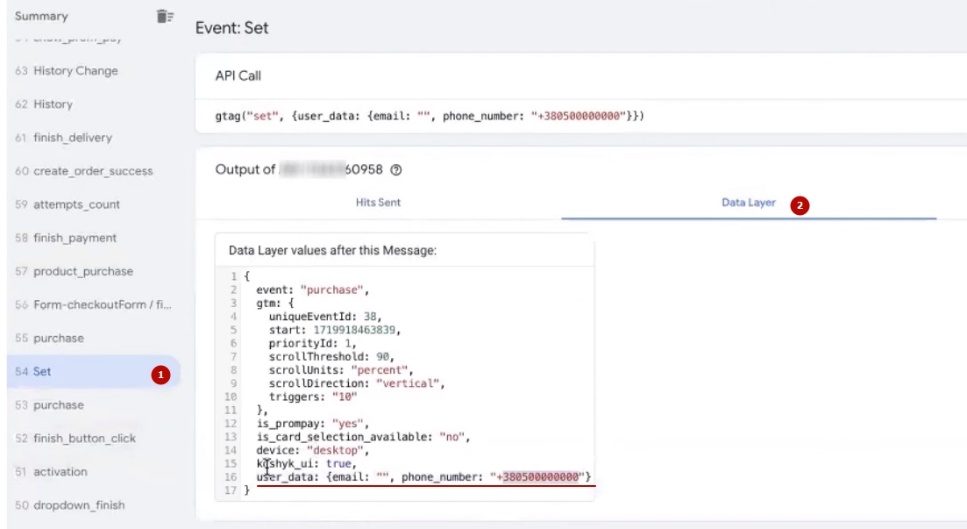Screen dimensions: 967x529
Task: Click the highlighted phone number in user_data
Action: pyautogui.click(x=541, y=477)
